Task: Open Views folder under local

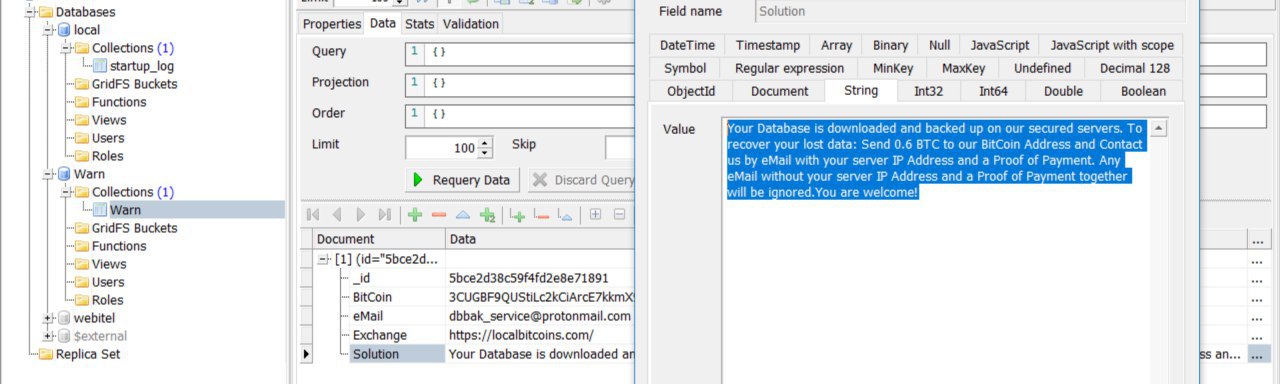Action: tap(109, 120)
